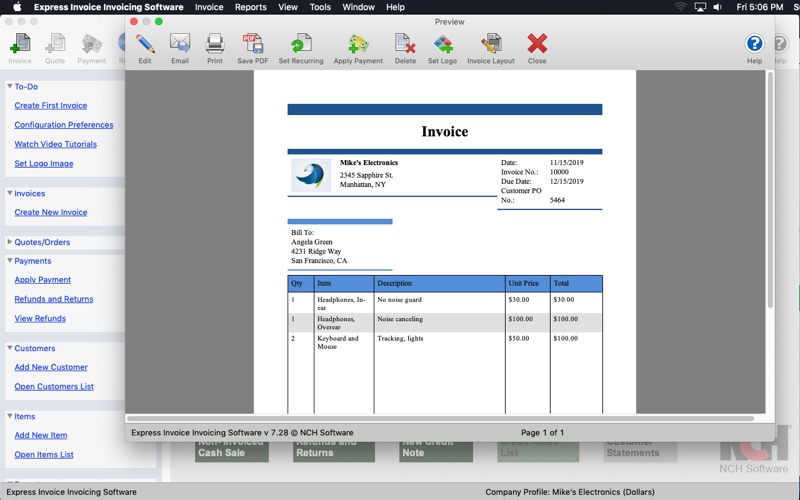800x500 pixels.
Task: Close the preview with red X icon
Action: [537, 49]
